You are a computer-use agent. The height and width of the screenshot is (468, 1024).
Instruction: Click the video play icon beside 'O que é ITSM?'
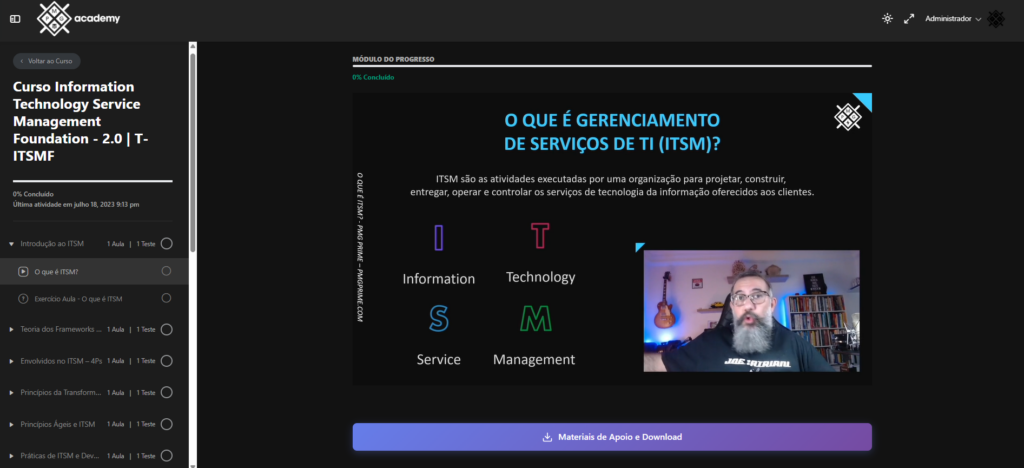[23, 271]
